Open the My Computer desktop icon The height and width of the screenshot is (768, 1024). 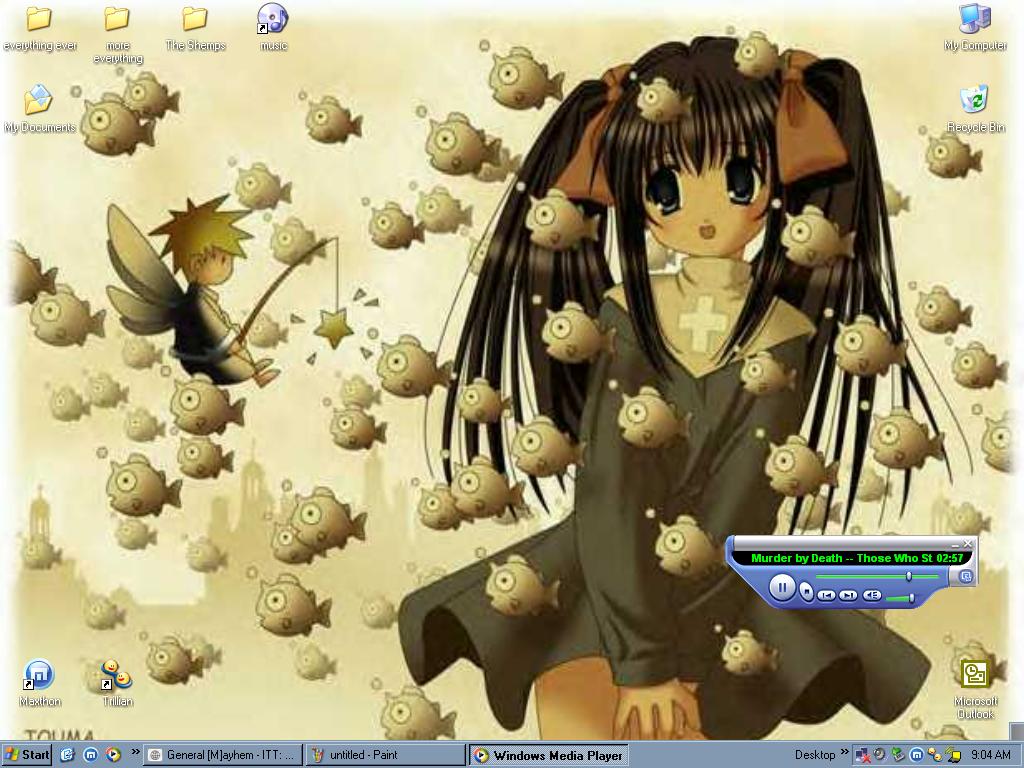pyautogui.click(x=975, y=27)
